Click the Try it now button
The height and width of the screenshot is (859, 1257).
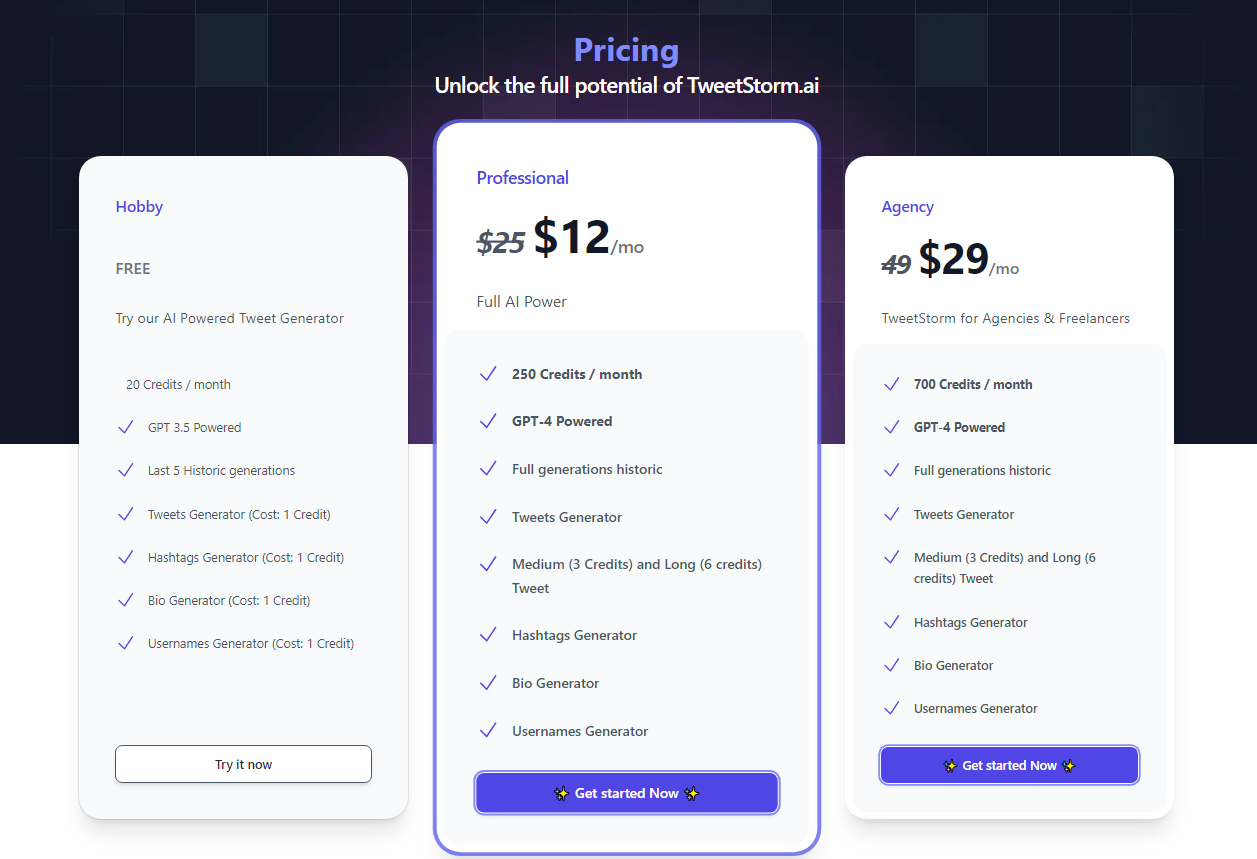(243, 764)
